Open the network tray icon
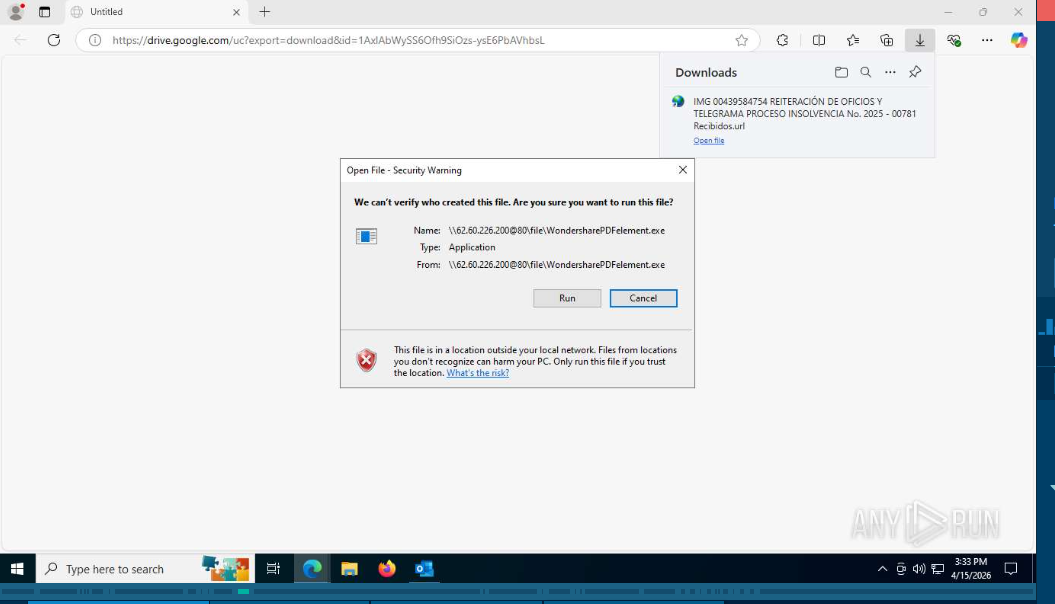 937,569
